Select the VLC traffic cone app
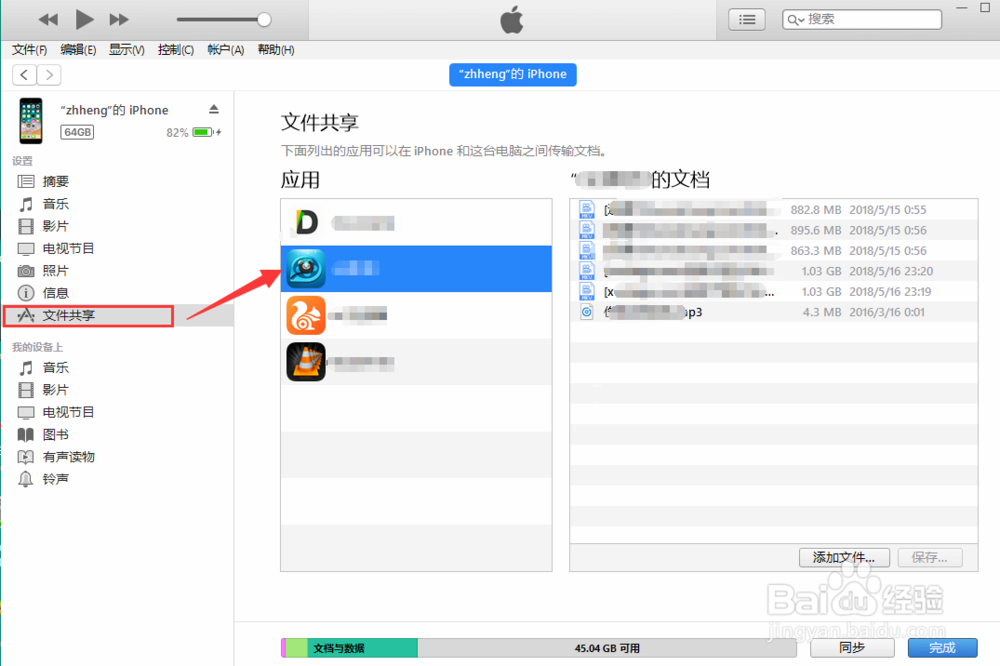The height and width of the screenshot is (666, 1000). [416, 362]
